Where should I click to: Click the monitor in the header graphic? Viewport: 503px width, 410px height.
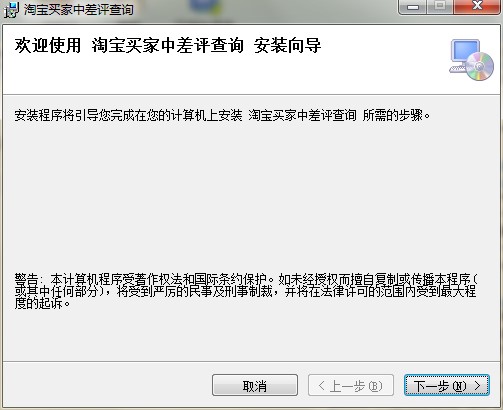coord(465,52)
